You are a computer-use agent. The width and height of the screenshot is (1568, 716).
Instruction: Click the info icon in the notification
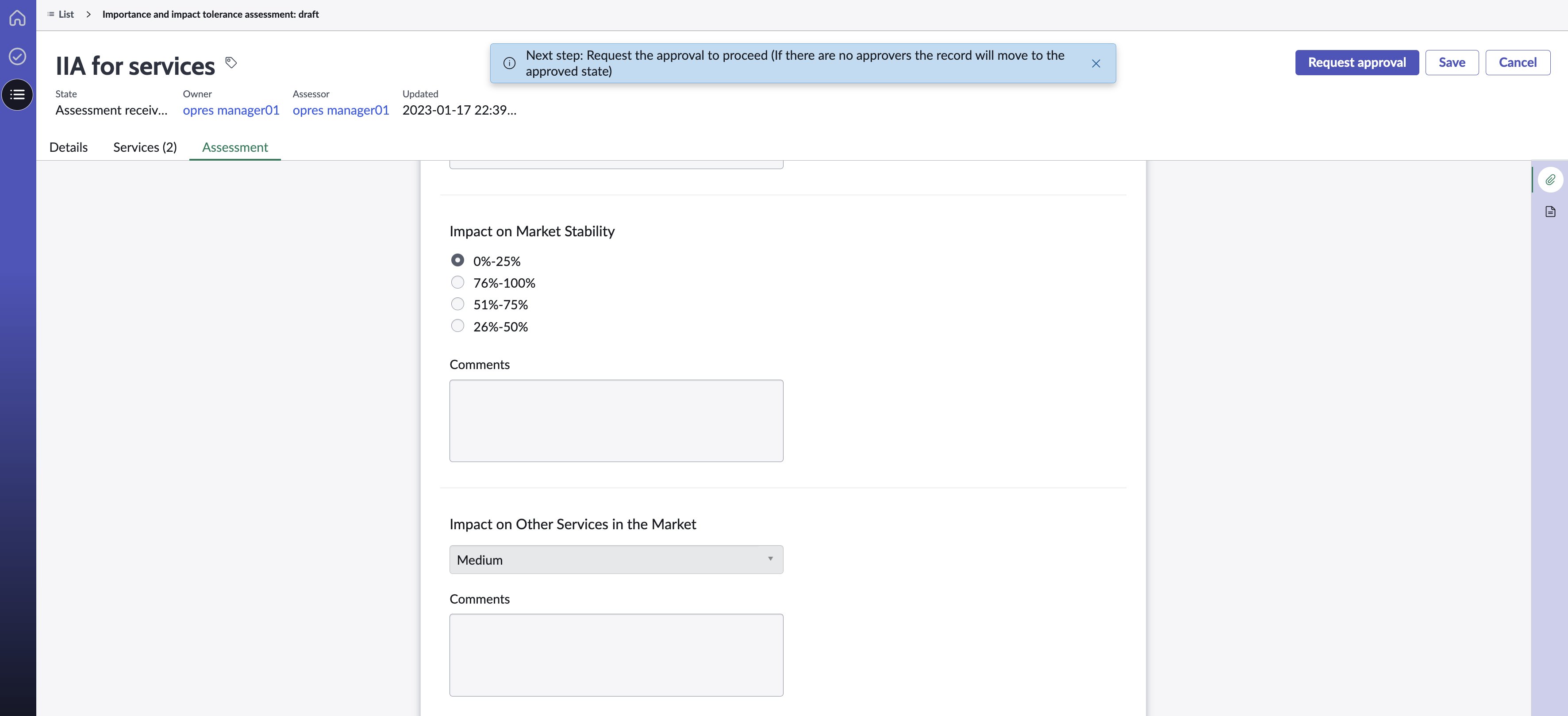click(510, 63)
